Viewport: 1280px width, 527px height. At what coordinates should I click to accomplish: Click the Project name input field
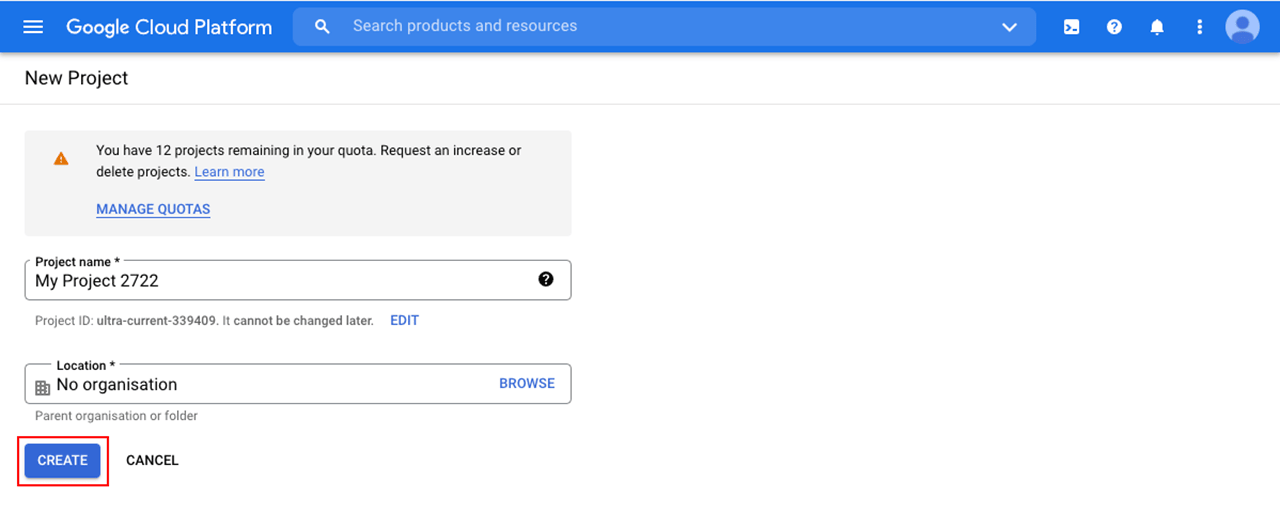click(297, 280)
